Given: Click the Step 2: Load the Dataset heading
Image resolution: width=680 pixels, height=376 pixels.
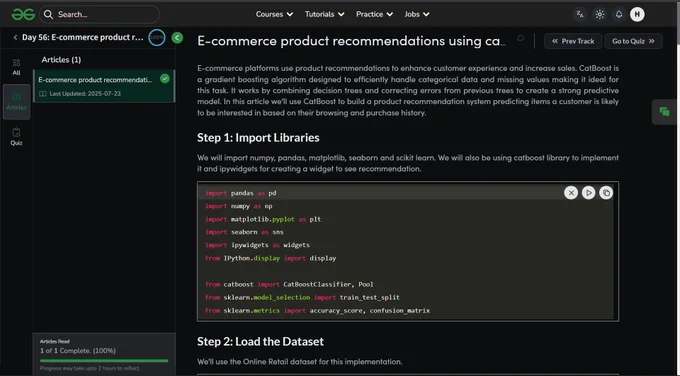Looking at the screenshot, I should [x=260, y=342].
